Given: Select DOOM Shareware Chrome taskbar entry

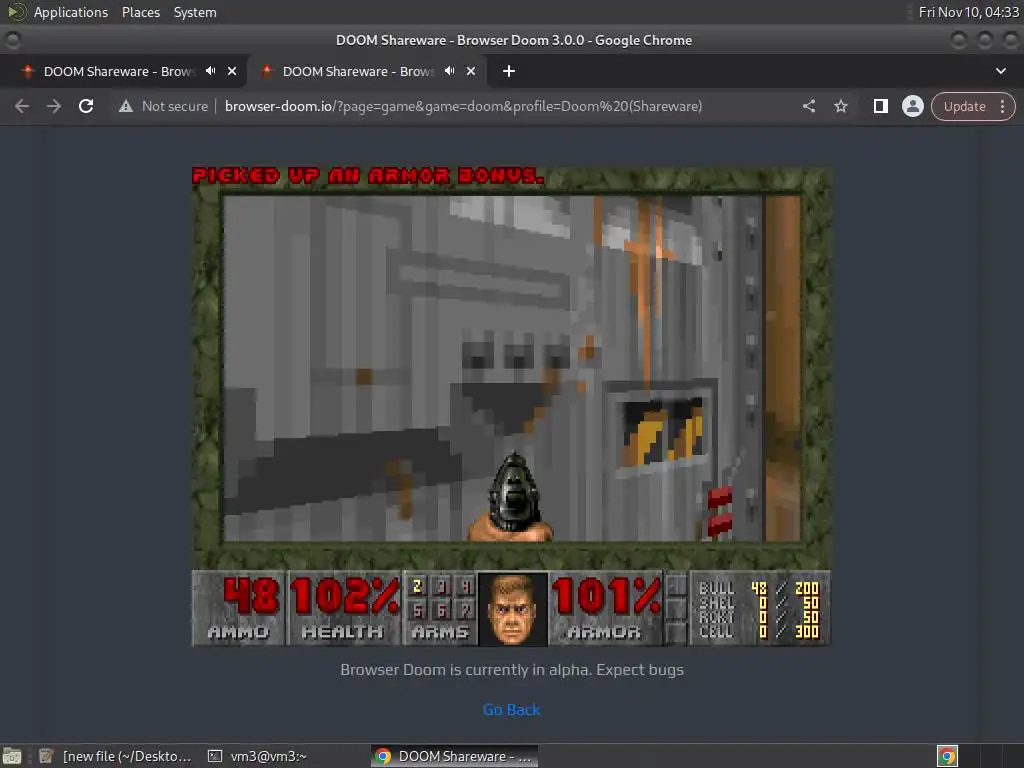Looking at the screenshot, I should [455, 756].
